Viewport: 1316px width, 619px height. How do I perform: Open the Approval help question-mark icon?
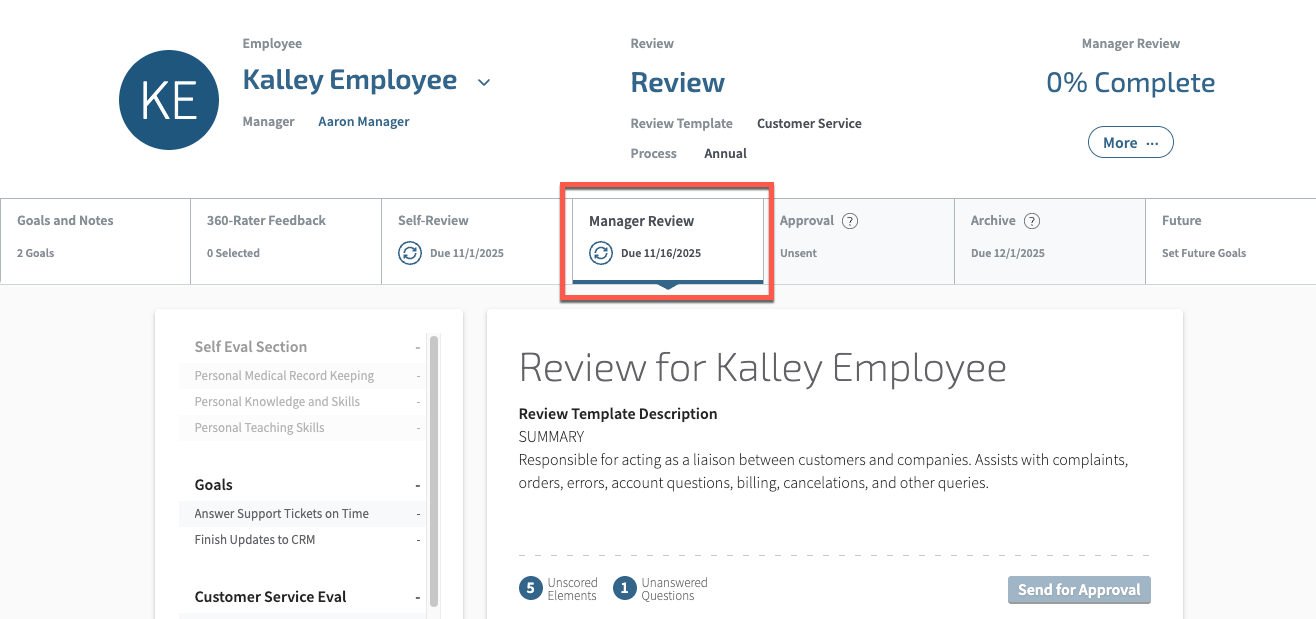coord(850,221)
